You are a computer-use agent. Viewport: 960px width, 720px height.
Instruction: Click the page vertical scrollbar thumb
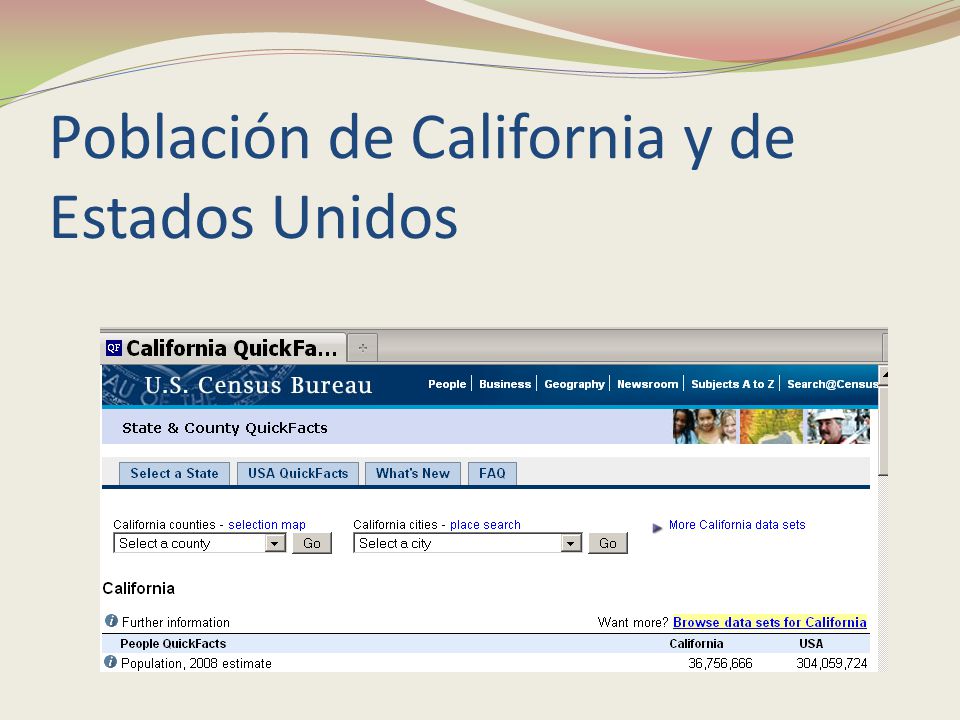[883, 430]
